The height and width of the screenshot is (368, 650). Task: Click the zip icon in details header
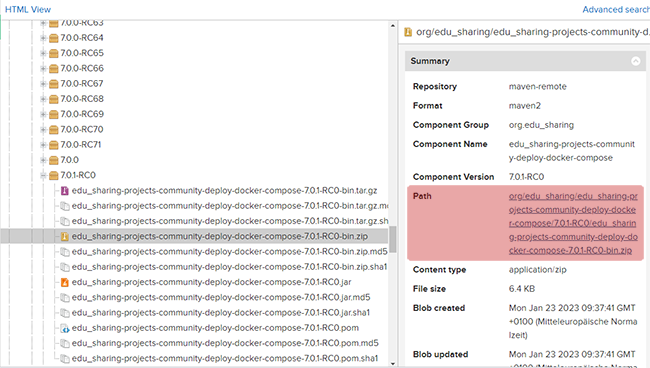click(x=408, y=32)
